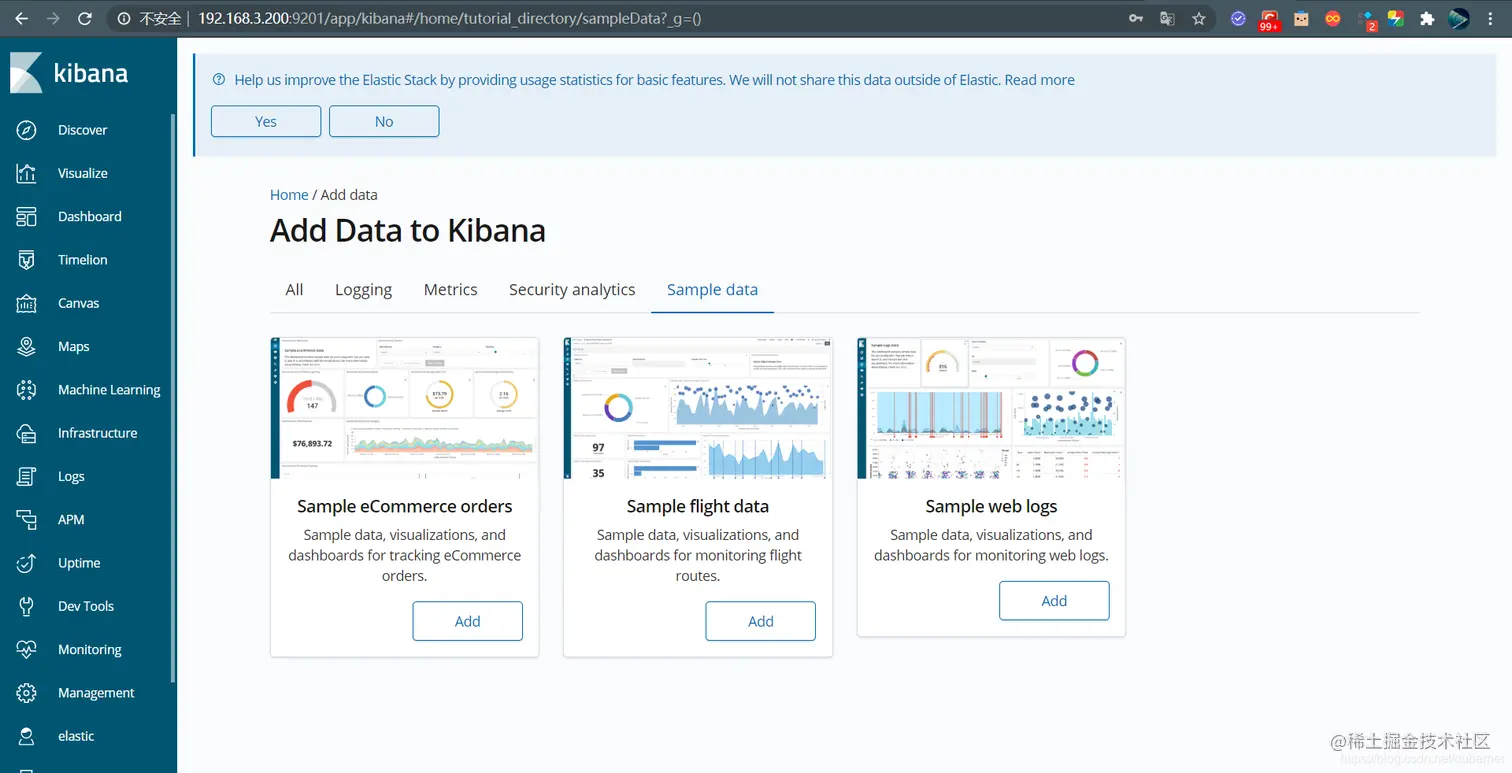Select the Metrics tab
This screenshot has height=773, width=1512.
coord(450,290)
